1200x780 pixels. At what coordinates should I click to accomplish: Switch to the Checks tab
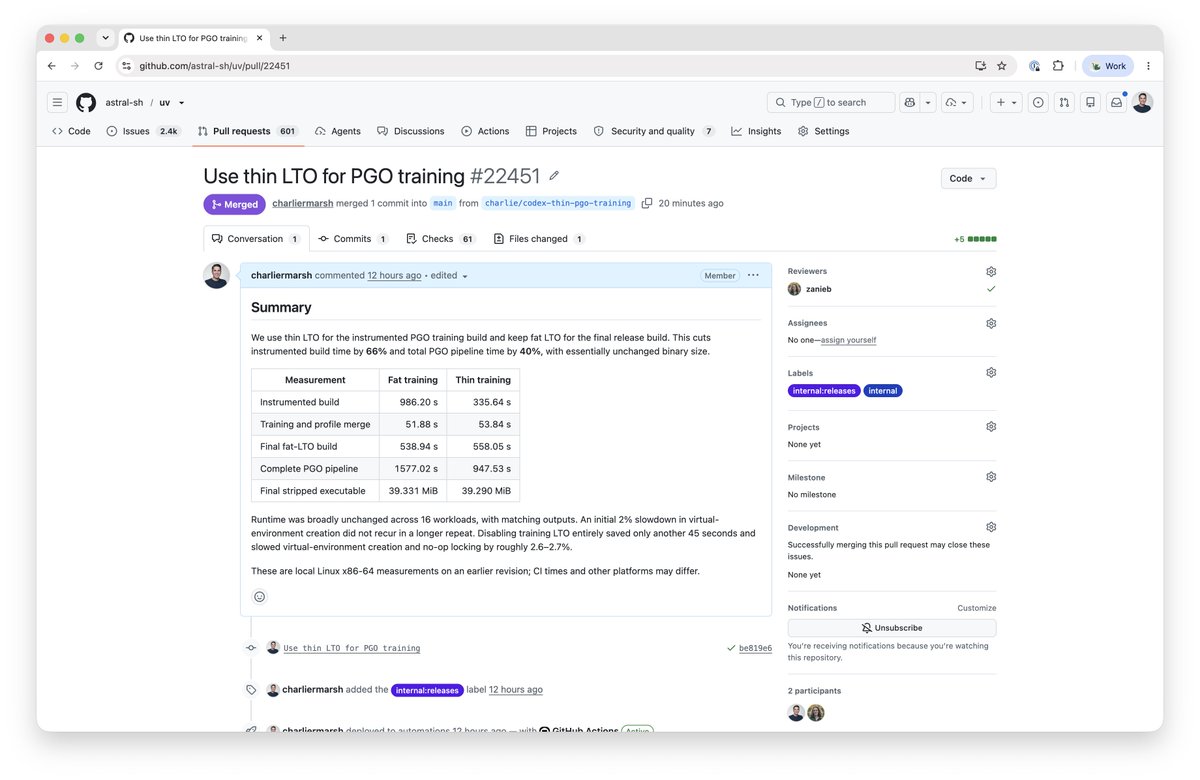click(441, 239)
